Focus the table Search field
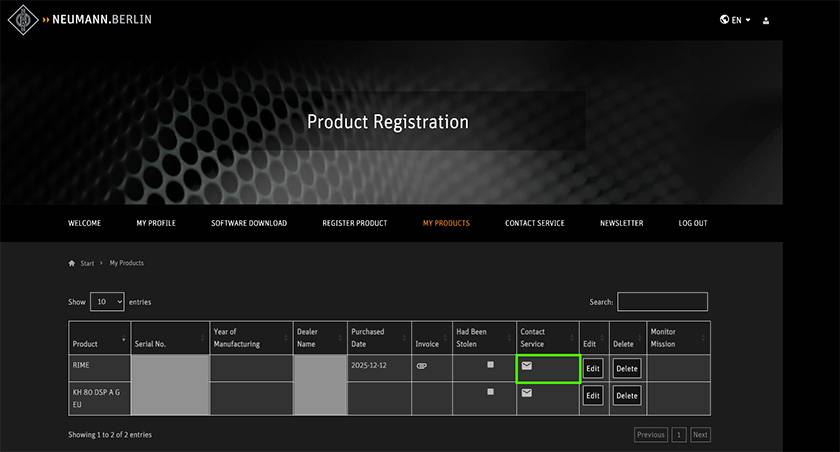 click(x=662, y=301)
